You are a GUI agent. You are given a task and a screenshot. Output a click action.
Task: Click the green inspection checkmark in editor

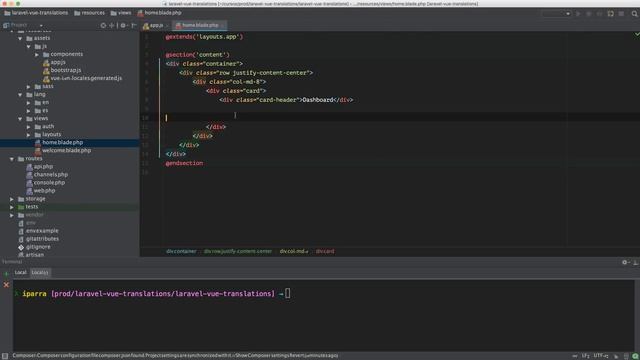click(637, 35)
